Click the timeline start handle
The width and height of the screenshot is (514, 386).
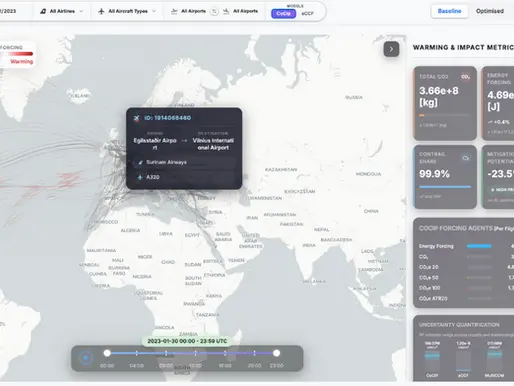pos(107,353)
